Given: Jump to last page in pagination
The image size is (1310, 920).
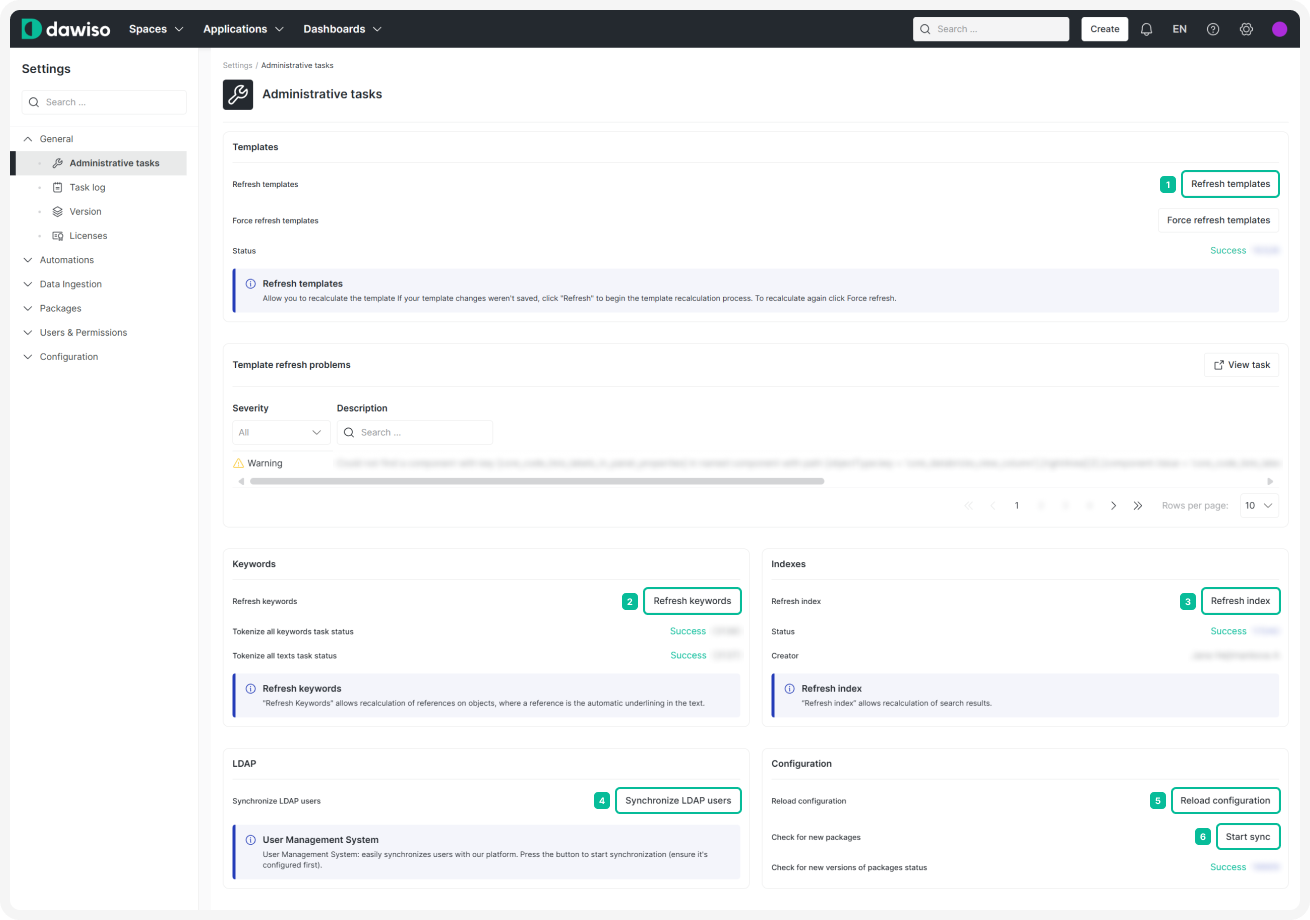Looking at the screenshot, I should 1138,506.
